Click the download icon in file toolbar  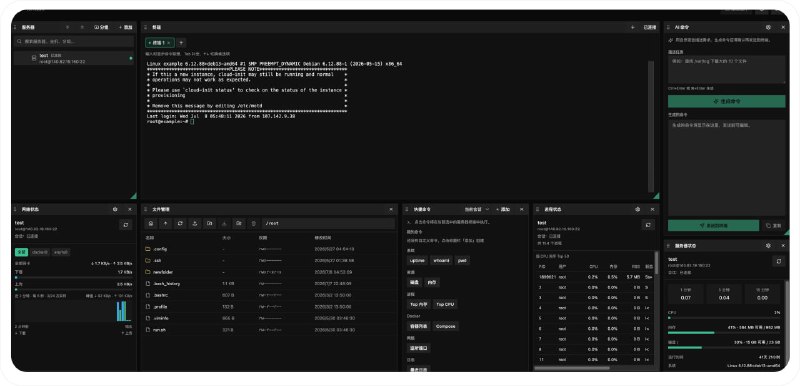coord(223,223)
